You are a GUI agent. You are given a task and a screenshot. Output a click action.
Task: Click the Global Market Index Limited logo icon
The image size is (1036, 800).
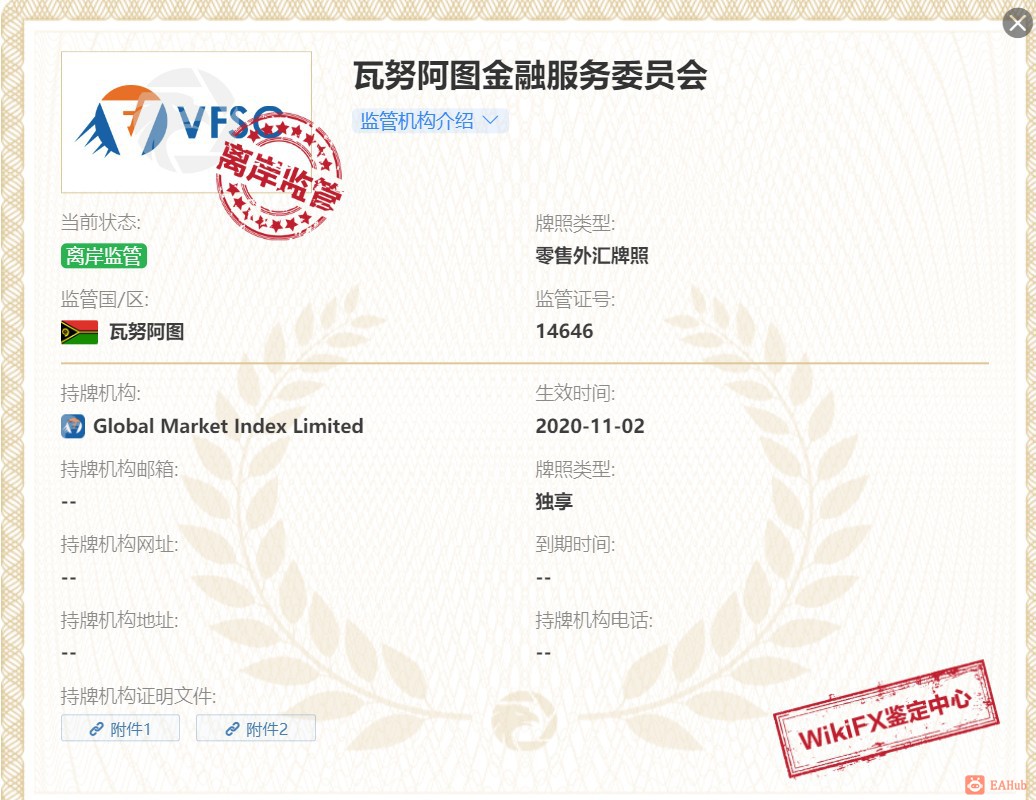point(73,426)
